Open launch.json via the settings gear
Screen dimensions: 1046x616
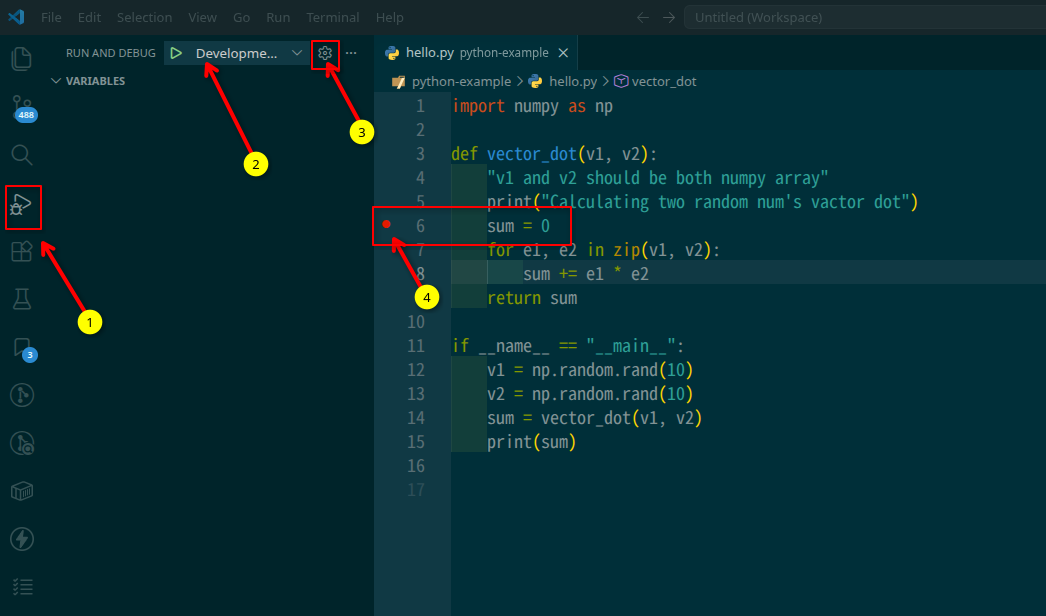pos(324,52)
